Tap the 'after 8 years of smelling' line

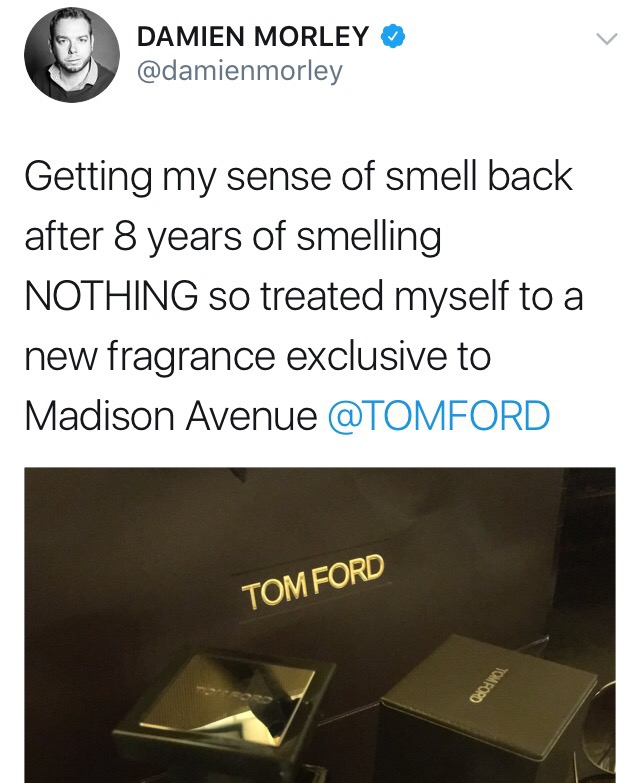click(x=233, y=237)
